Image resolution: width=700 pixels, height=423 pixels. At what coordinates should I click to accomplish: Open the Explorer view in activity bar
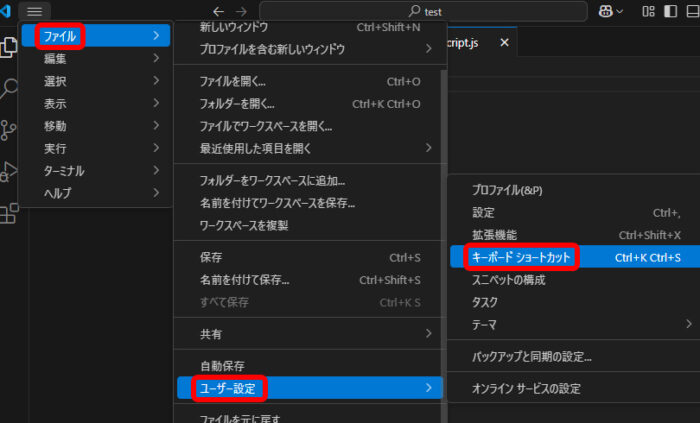pyautogui.click(x=10, y=47)
